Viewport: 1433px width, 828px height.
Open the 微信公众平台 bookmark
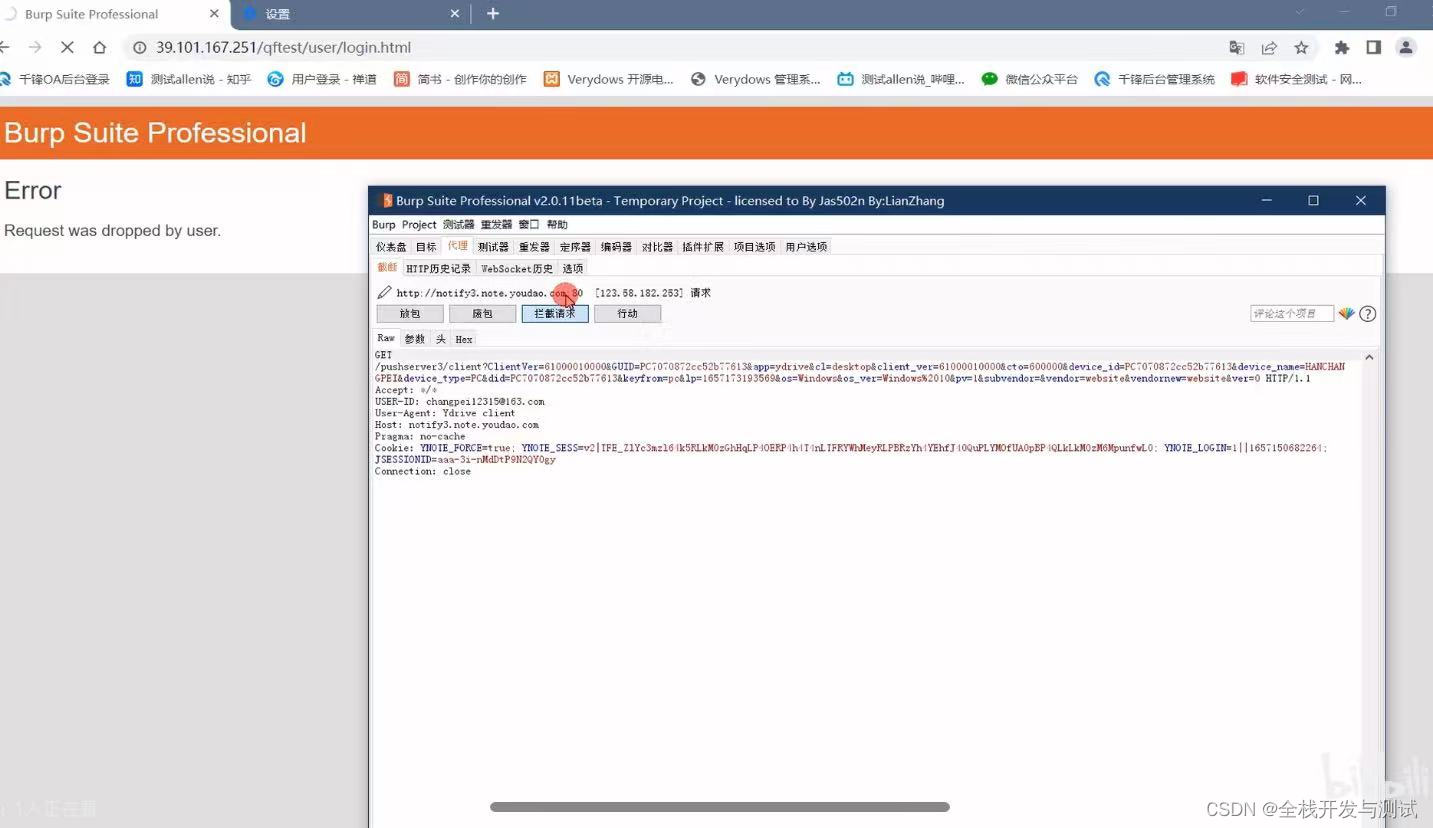[1030, 79]
